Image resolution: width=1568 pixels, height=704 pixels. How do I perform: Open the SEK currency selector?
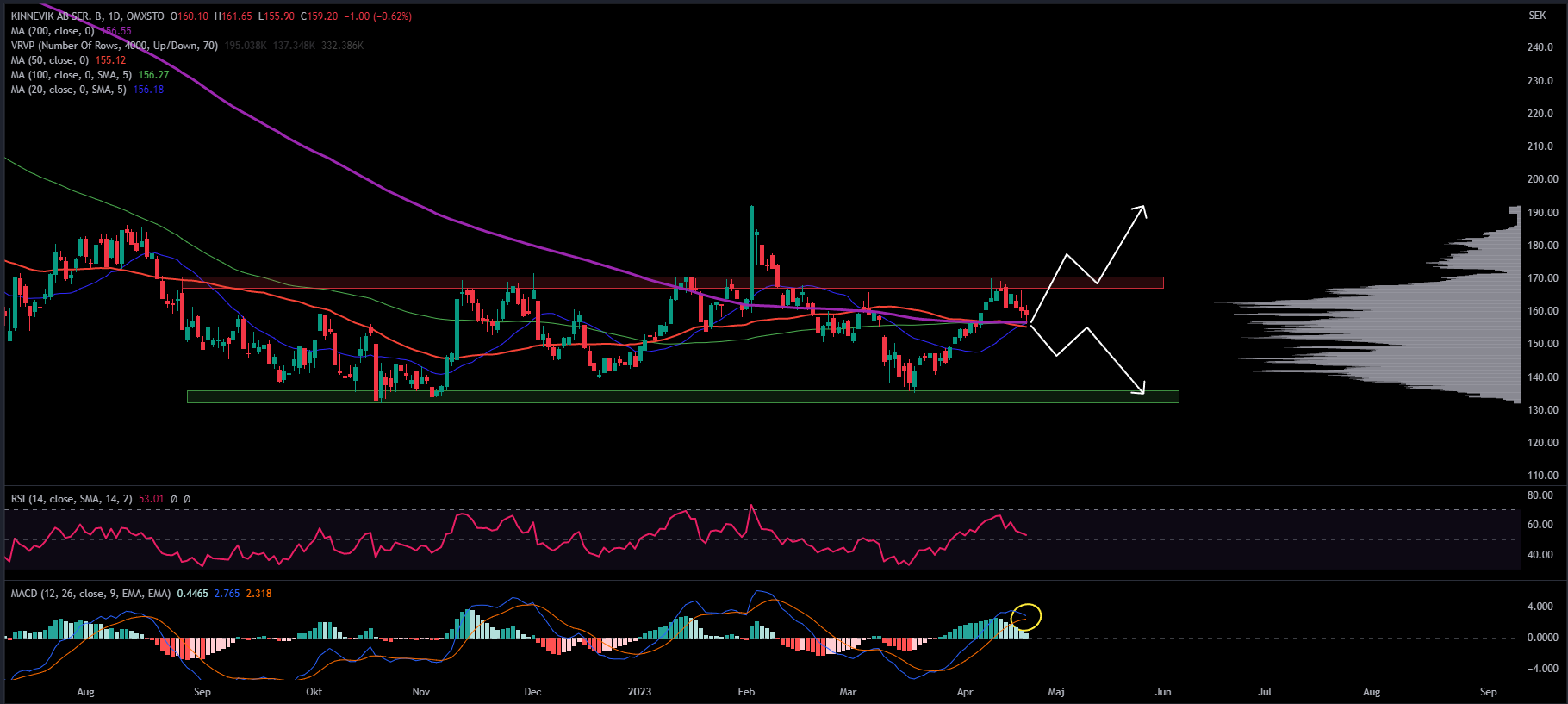coord(1537,16)
